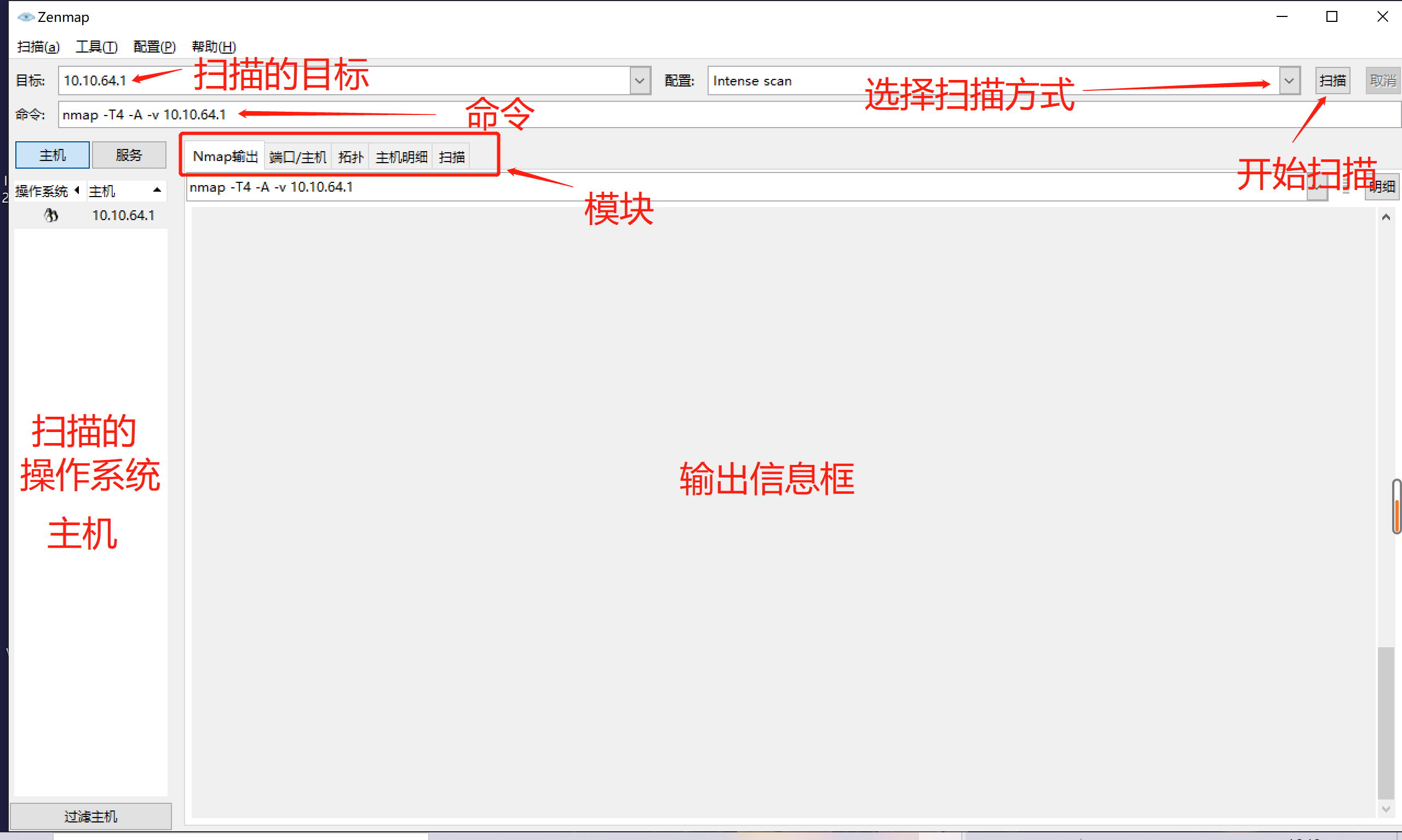Start scan with 扫描 button
The image size is (1402, 840).
pos(1330,79)
